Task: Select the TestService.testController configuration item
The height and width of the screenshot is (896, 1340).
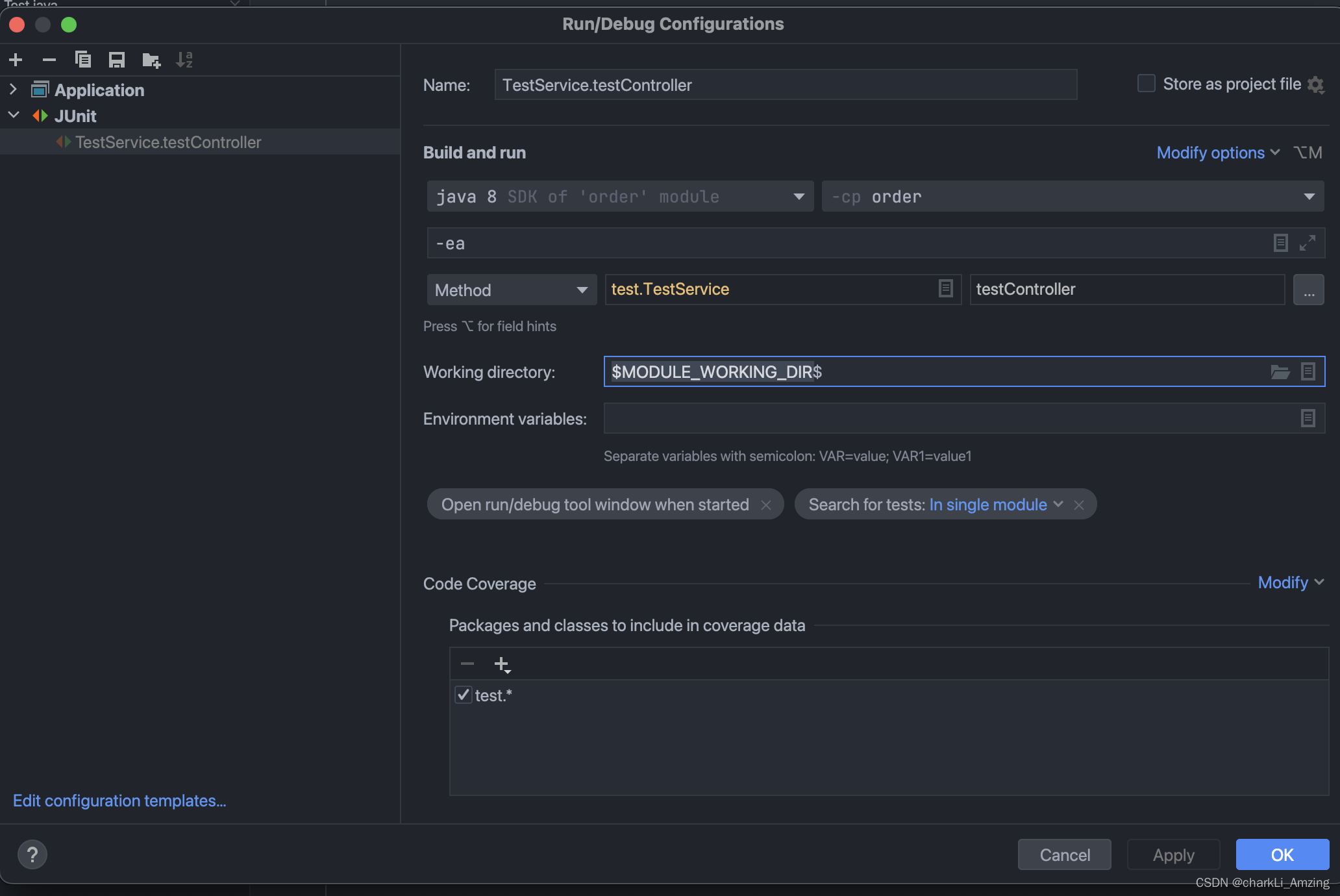Action: (x=167, y=142)
